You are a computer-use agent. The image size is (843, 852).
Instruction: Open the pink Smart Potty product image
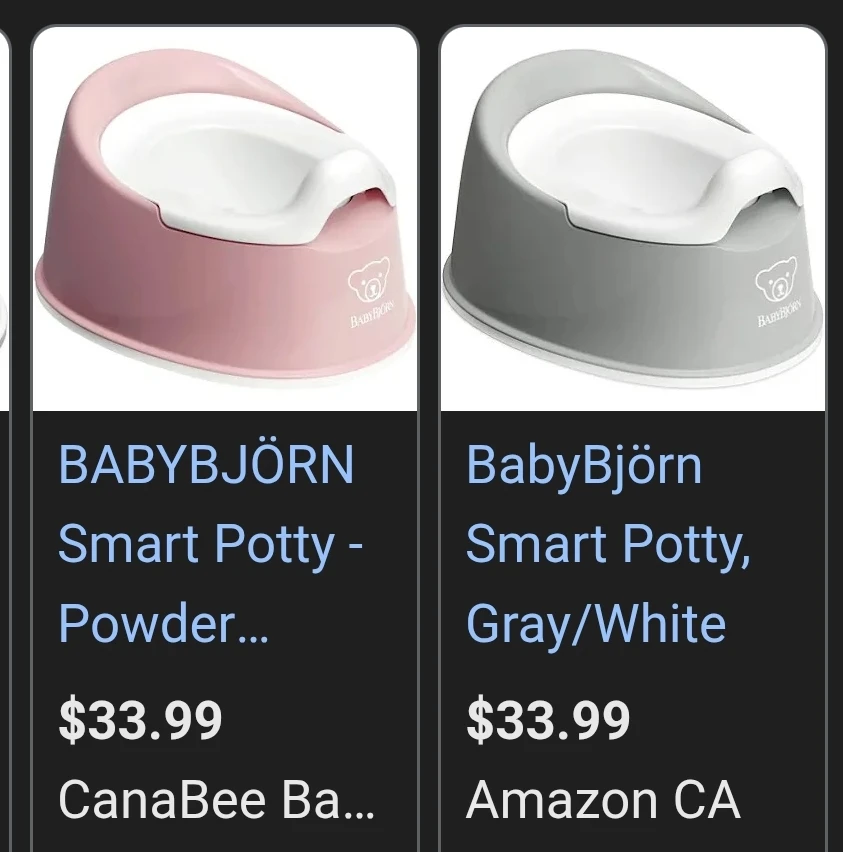pyautogui.click(x=225, y=219)
